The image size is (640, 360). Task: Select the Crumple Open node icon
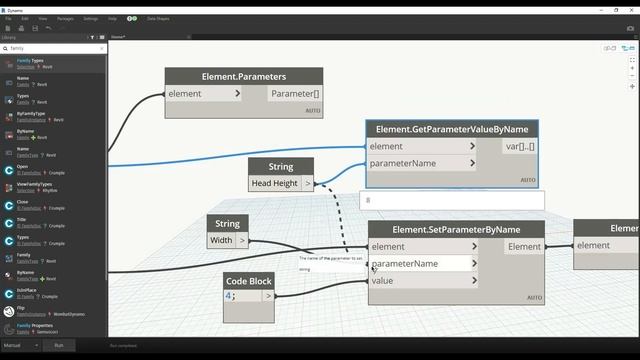click(x=9, y=170)
